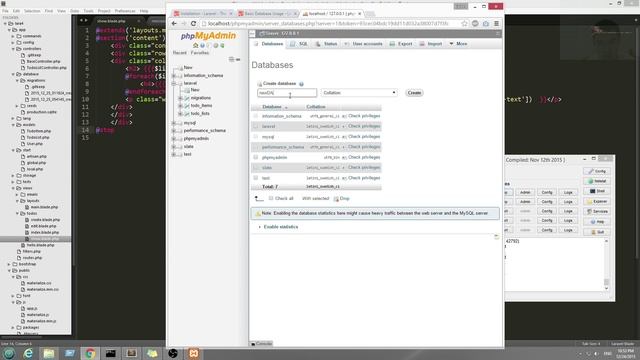The height and width of the screenshot is (360, 640).
Task: Click the database name input field
Action: click(x=287, y=93)
